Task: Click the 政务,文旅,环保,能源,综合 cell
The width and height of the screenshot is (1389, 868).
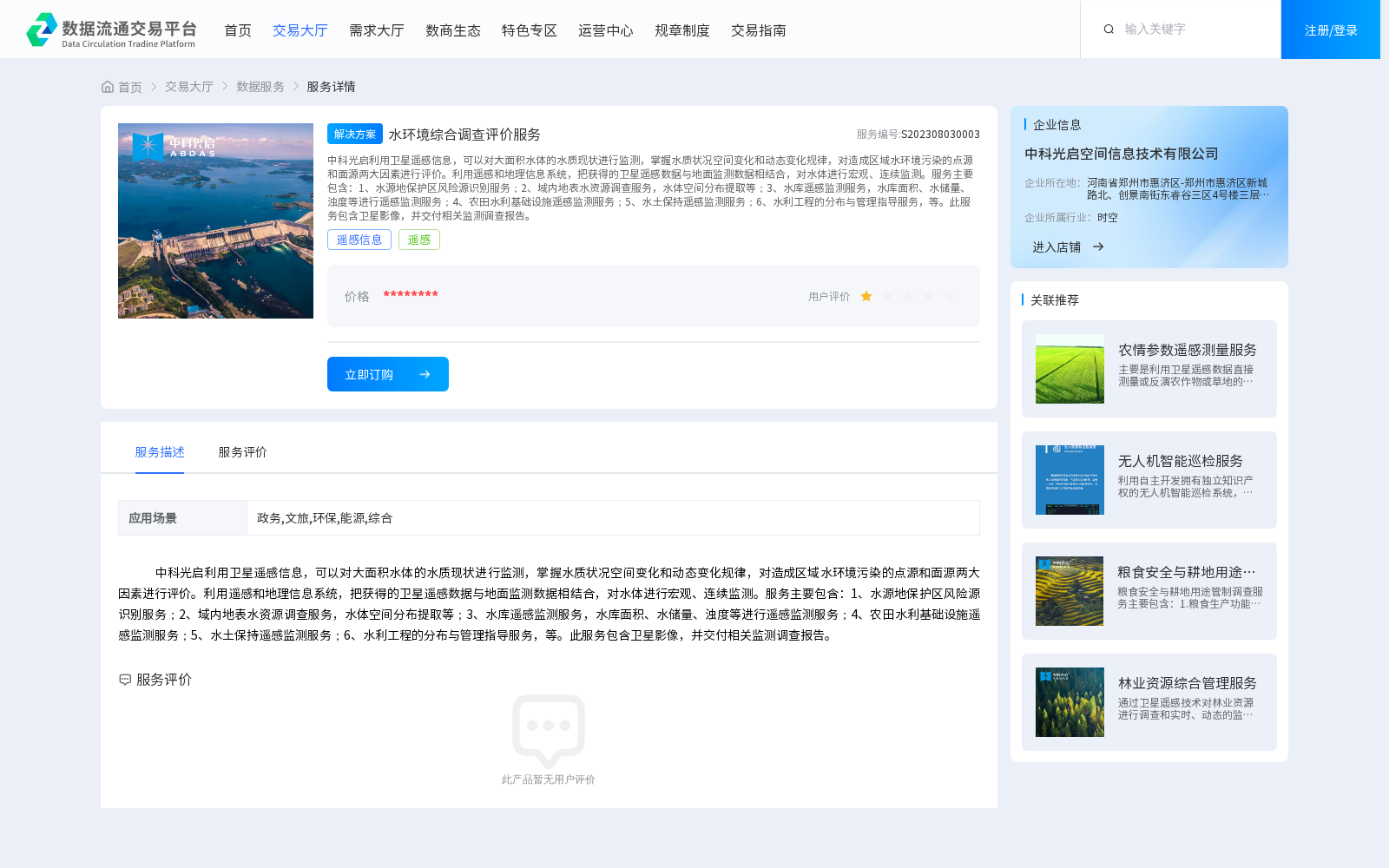Action: tap(613, 518)
